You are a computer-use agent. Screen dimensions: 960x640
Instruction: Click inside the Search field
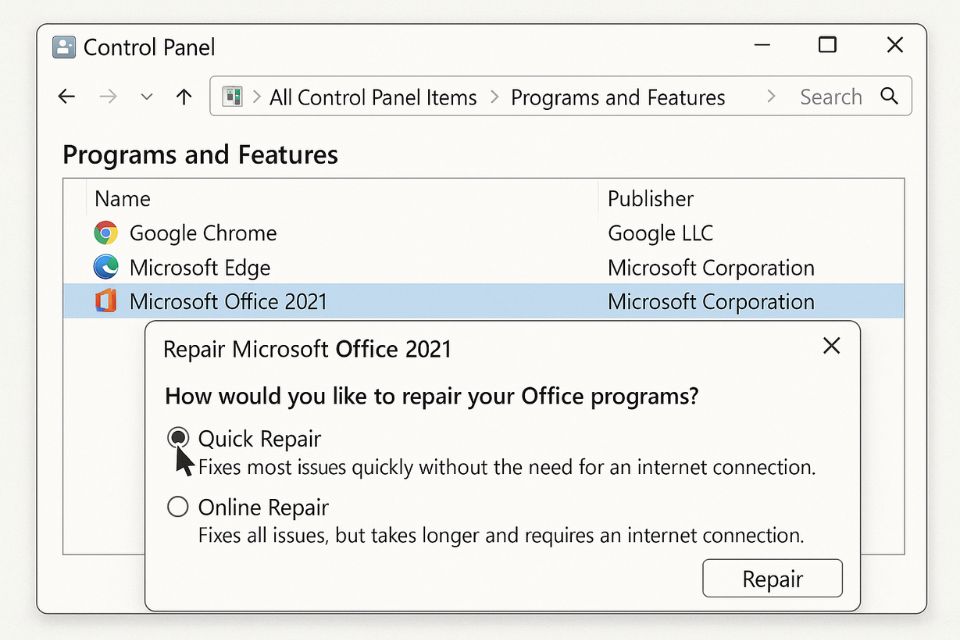click(x=831, y=96)
